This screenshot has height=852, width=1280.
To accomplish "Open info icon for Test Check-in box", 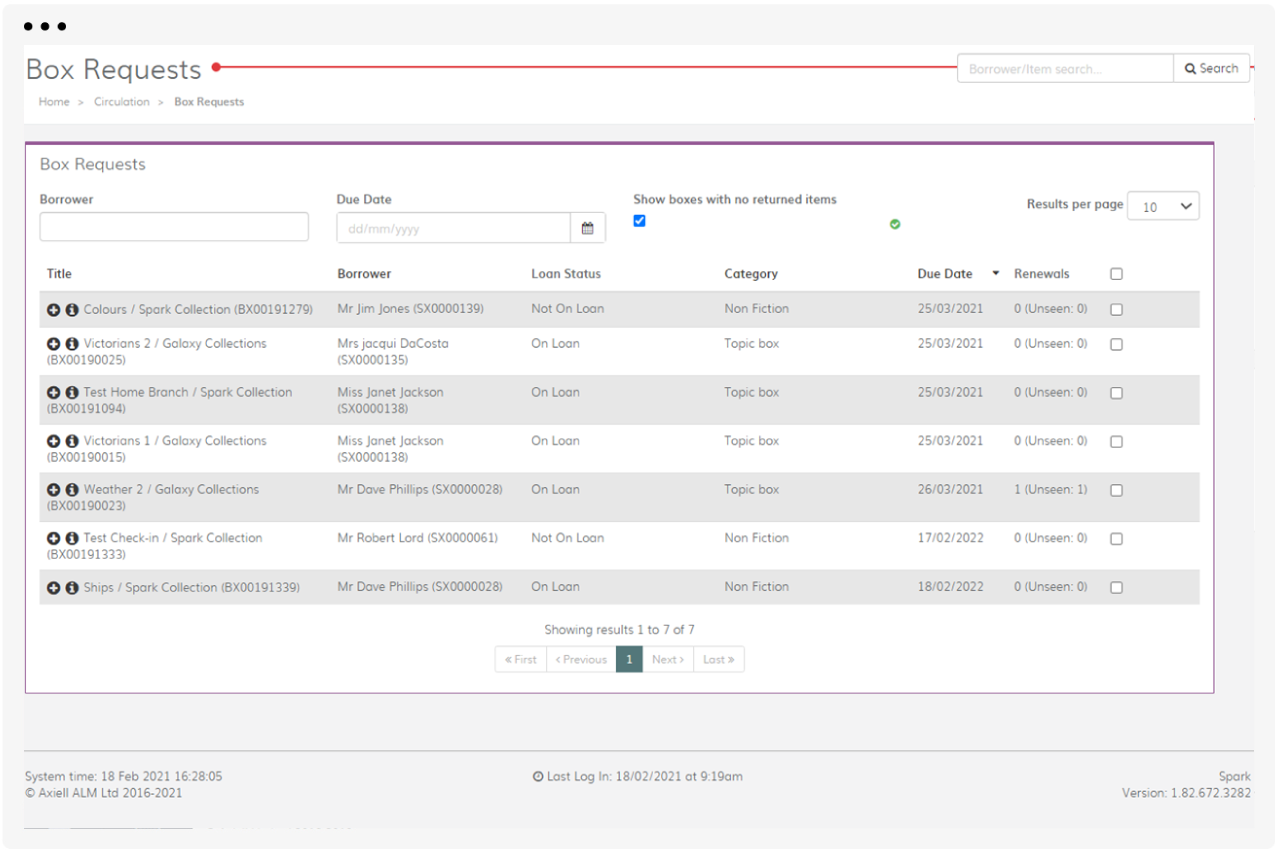I will pos(72,538).
